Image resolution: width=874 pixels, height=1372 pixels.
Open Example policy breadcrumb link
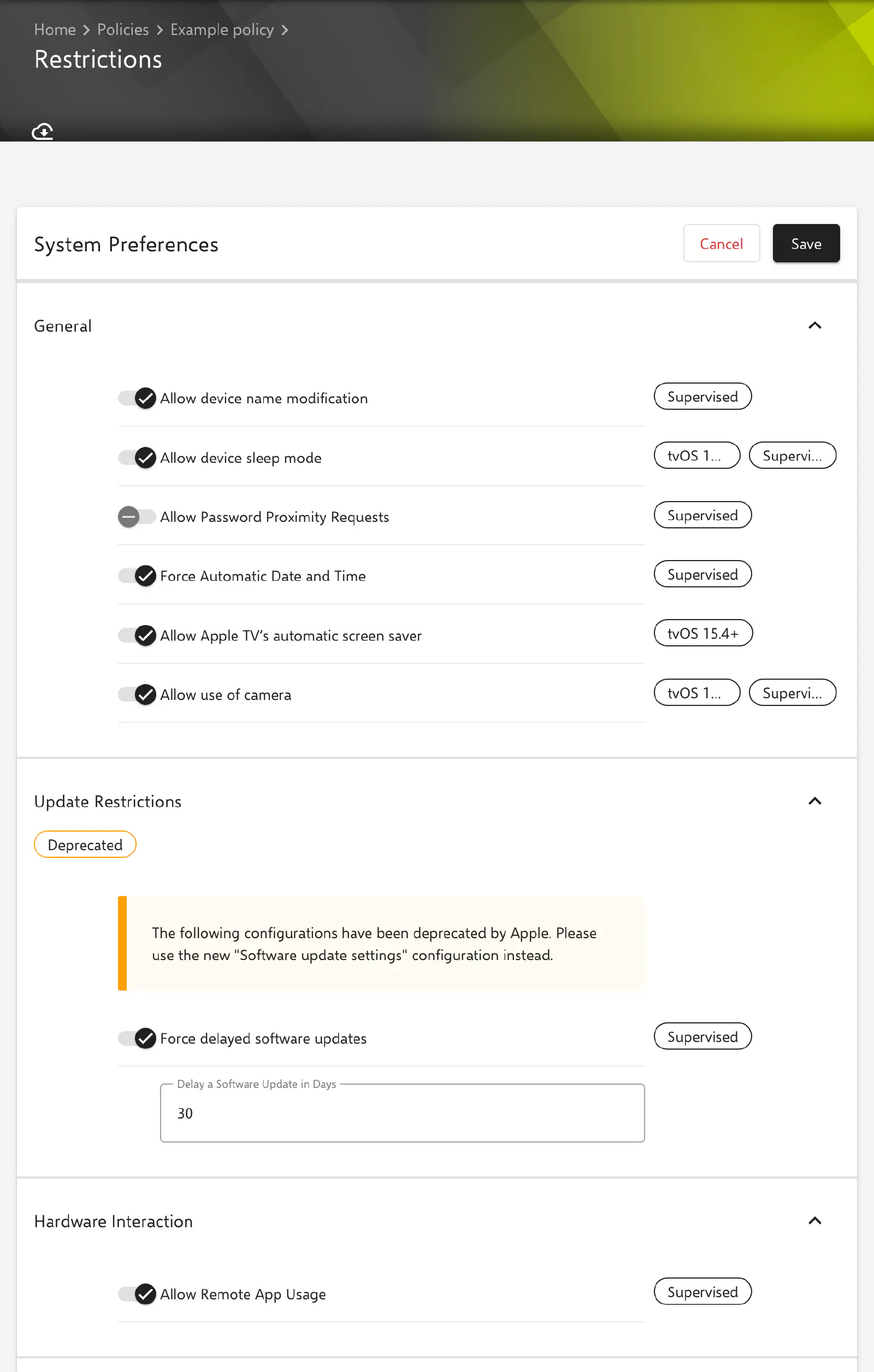click(222, 30)
